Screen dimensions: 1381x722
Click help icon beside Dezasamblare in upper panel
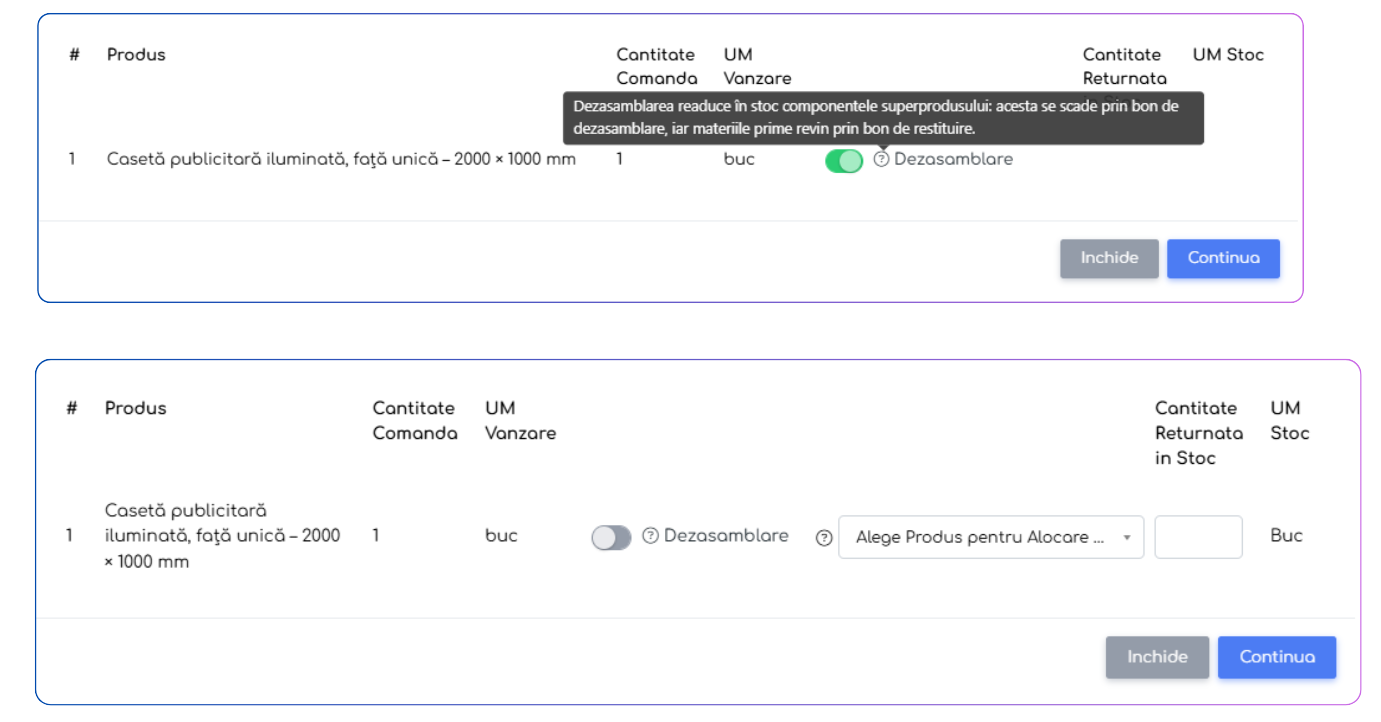pyautogui.click(x=881, y=159)
